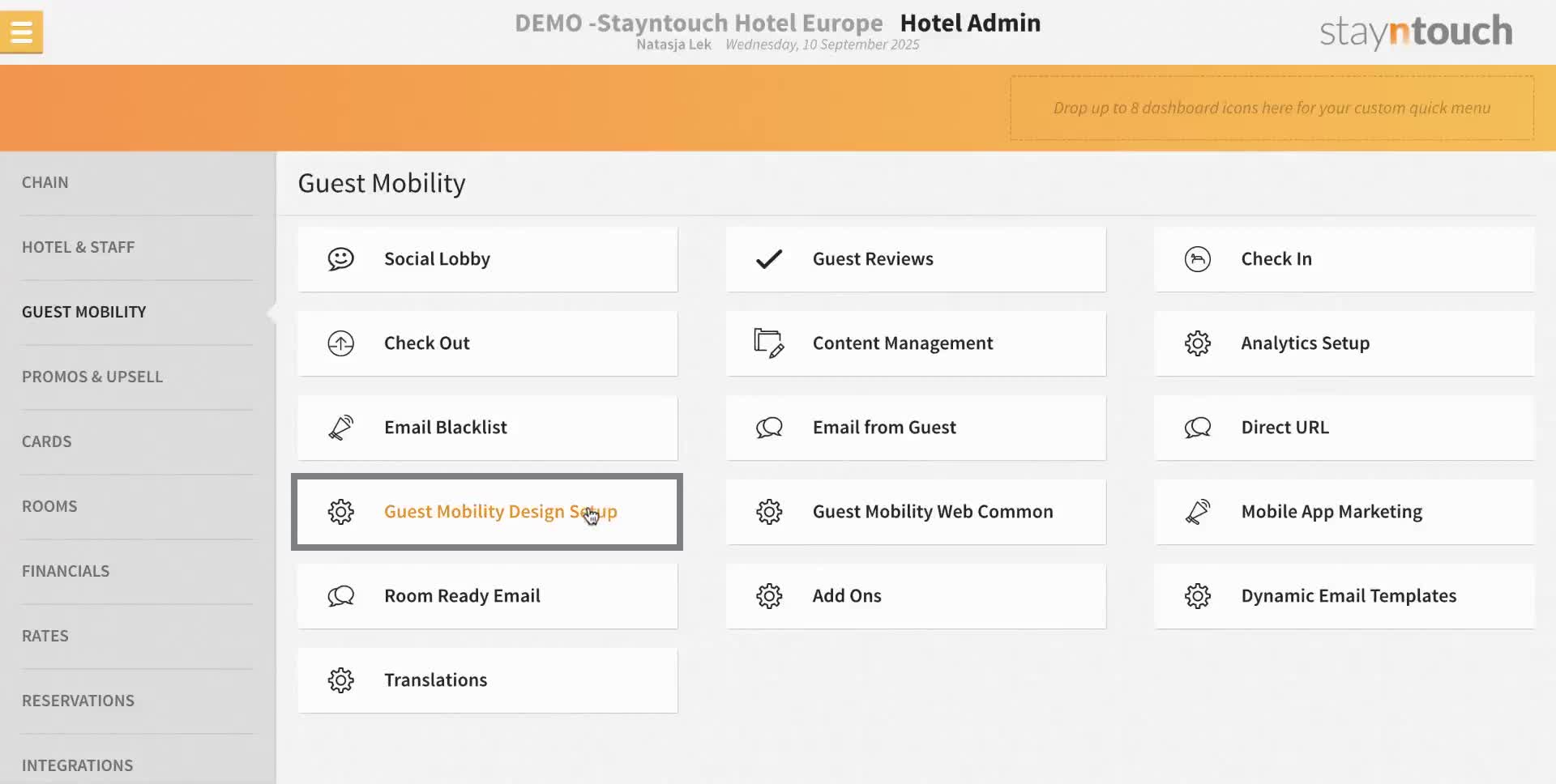This screenshot has width=1556, height=784.
Task: Click the Mobile App Marketing megaphone icon
Action: tap(1197, 512)
